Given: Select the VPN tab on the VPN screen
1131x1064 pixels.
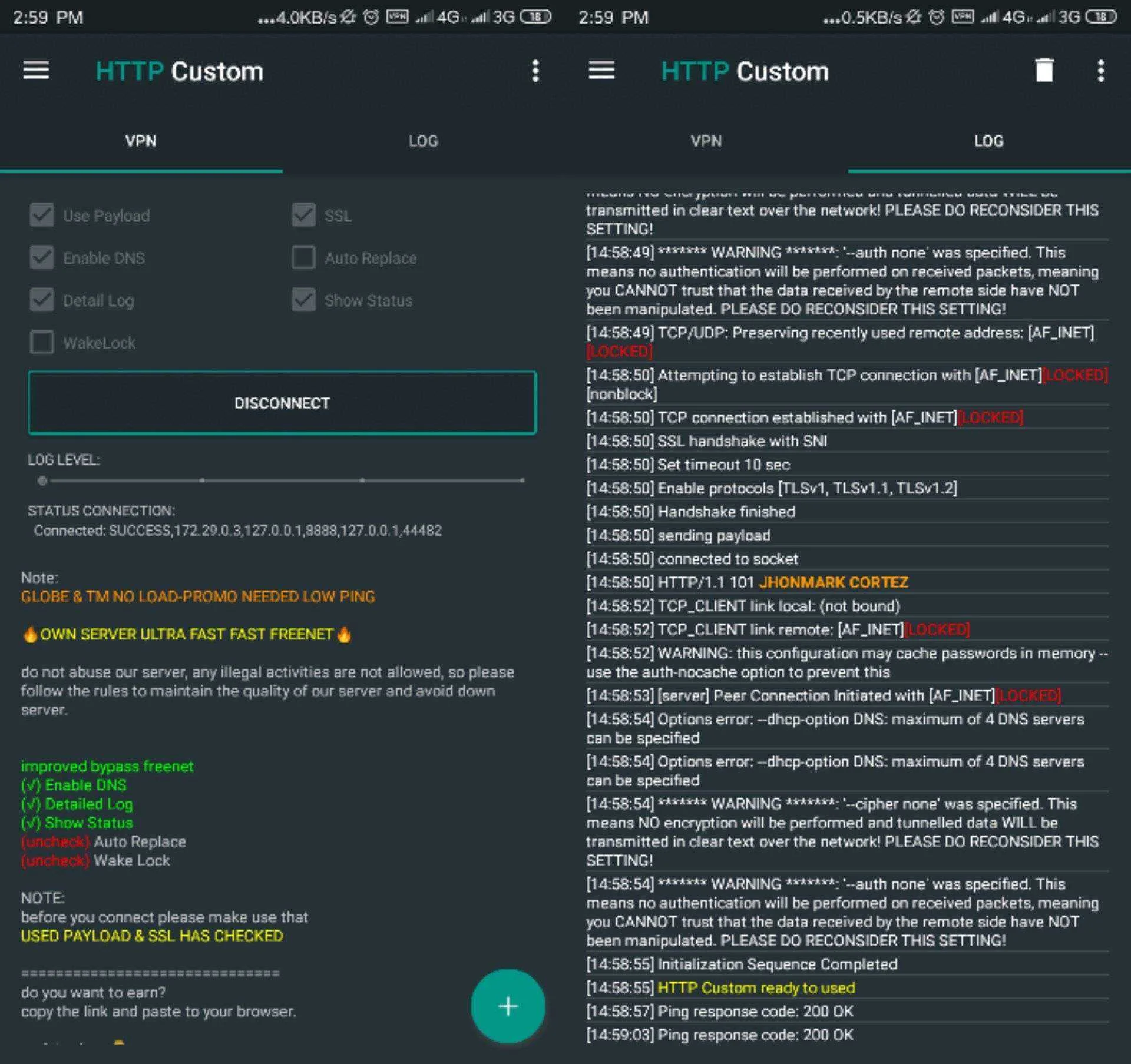Looking at the screenshot, I should [141, 141].
